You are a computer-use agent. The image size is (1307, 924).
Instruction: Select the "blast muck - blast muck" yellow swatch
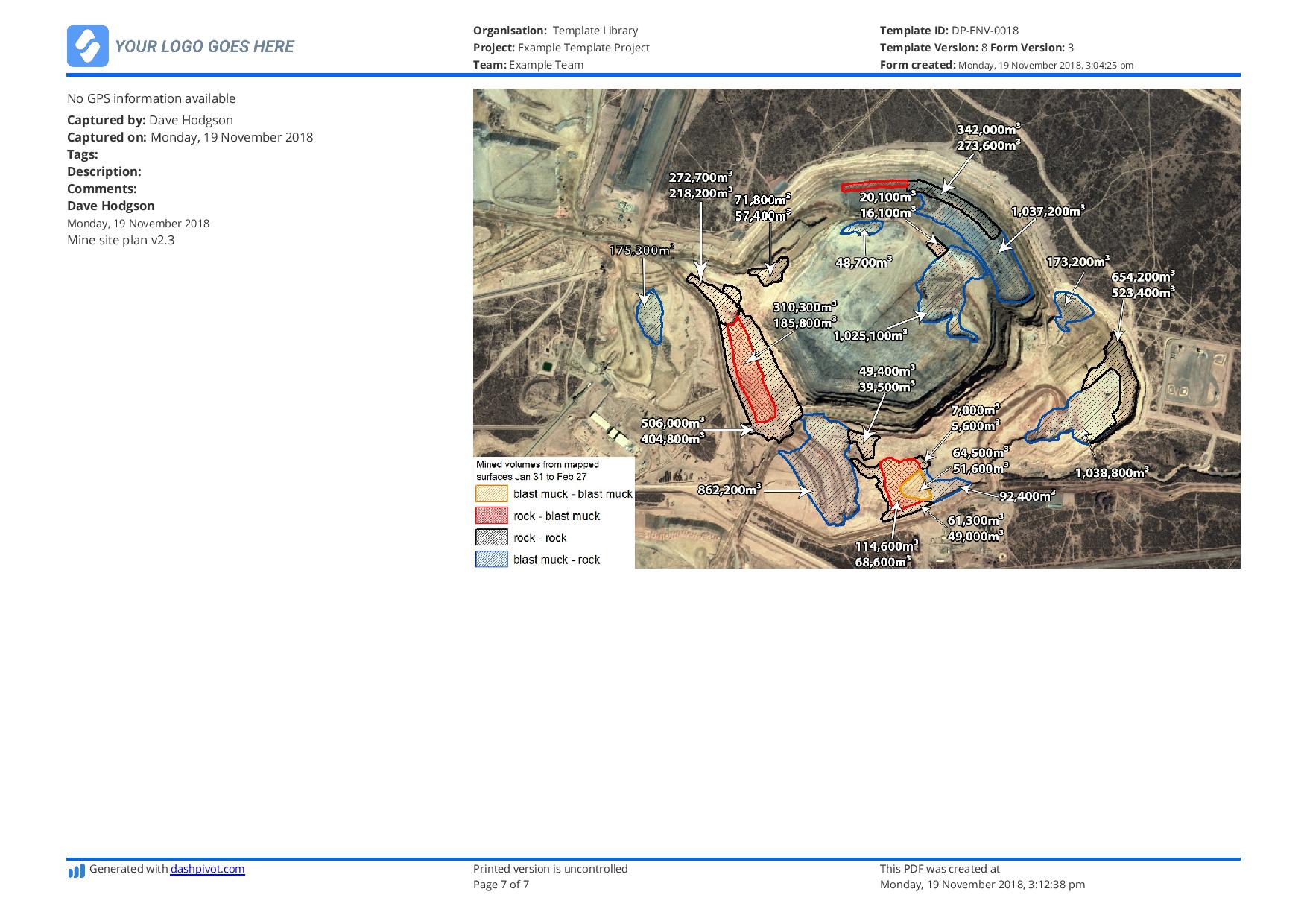pos(491,493)
